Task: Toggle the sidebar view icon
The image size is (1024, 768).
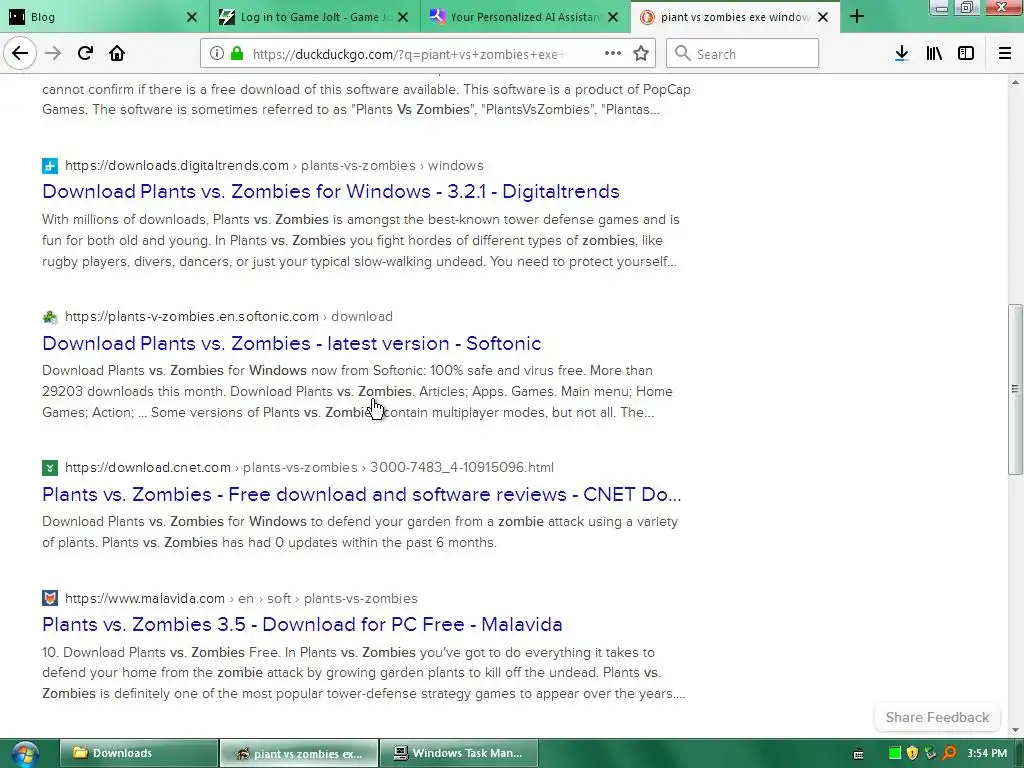Action: pyautogui.click(x=966, y=54)
